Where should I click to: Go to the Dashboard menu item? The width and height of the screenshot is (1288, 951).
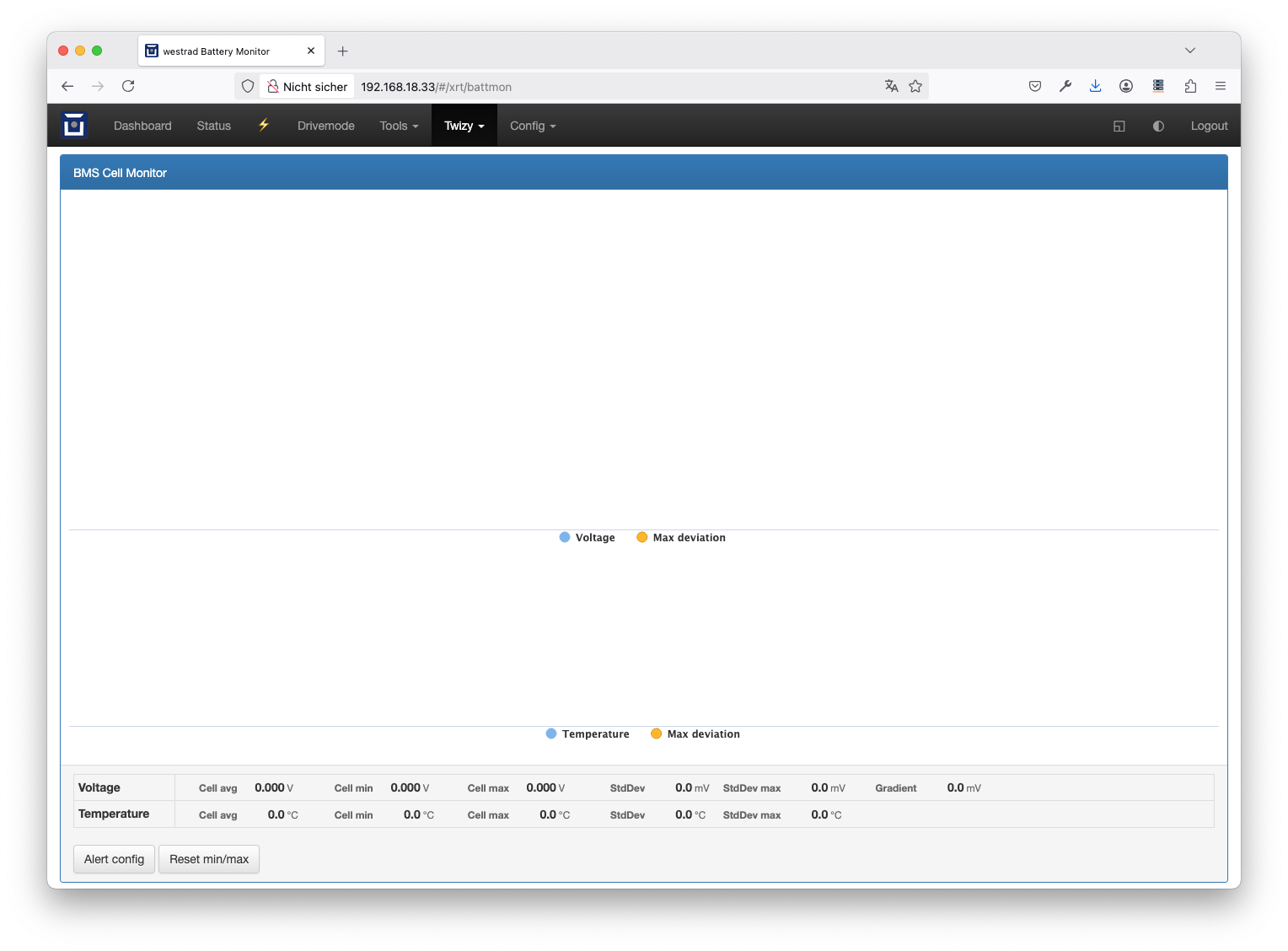coord(142,126)
